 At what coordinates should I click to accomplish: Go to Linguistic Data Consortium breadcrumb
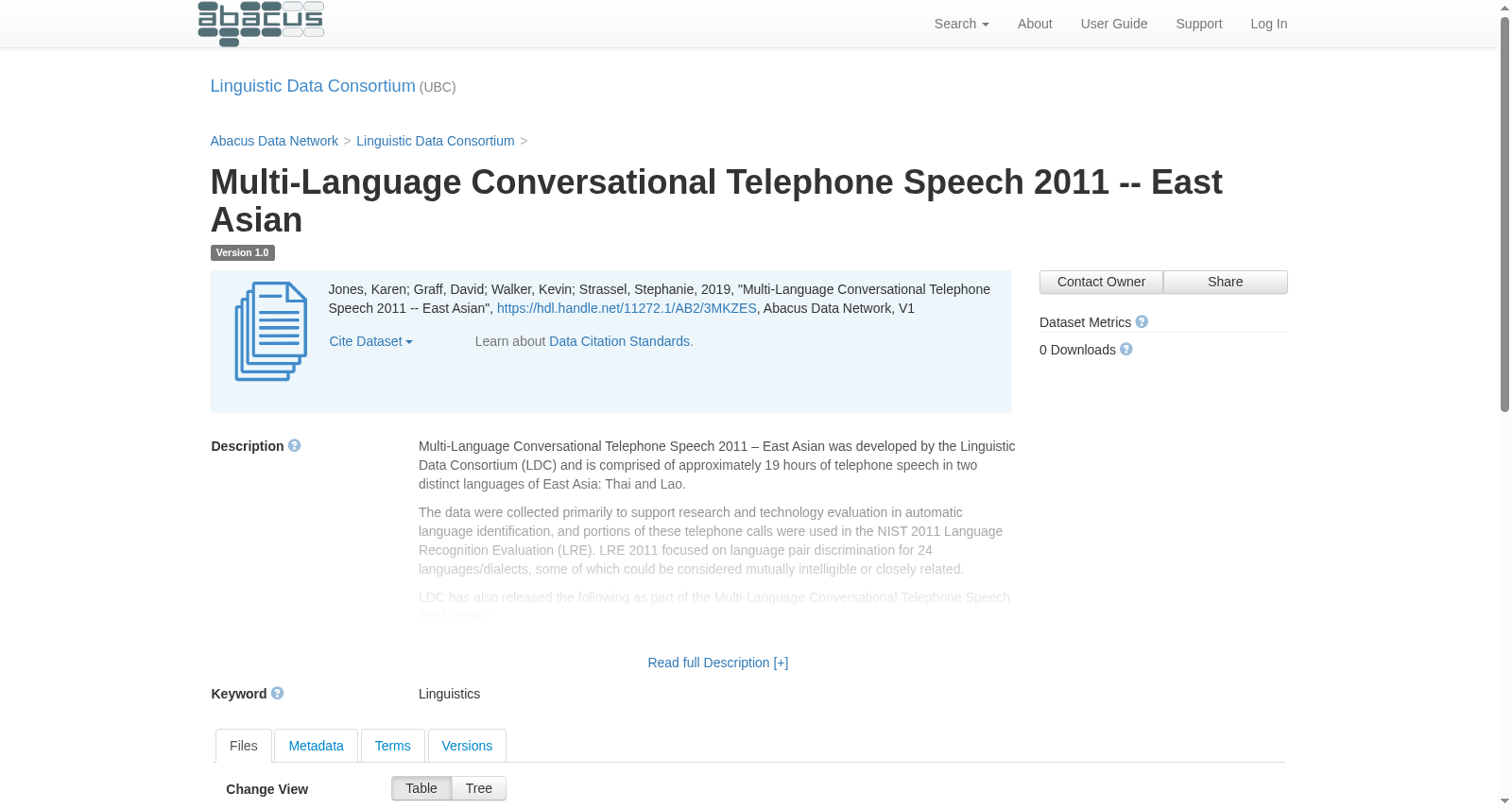click(436, 141)
